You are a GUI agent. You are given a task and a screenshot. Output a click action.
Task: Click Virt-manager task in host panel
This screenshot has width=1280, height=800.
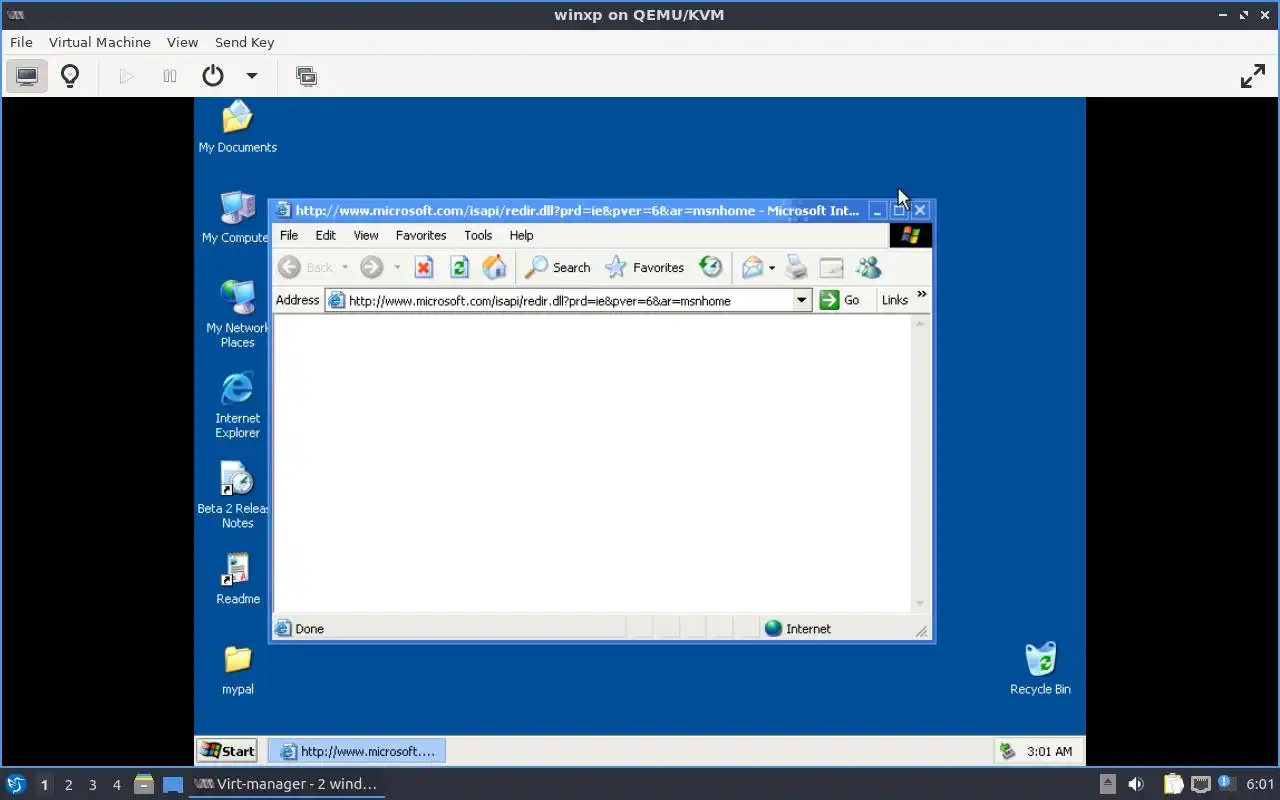click(287, 784)
